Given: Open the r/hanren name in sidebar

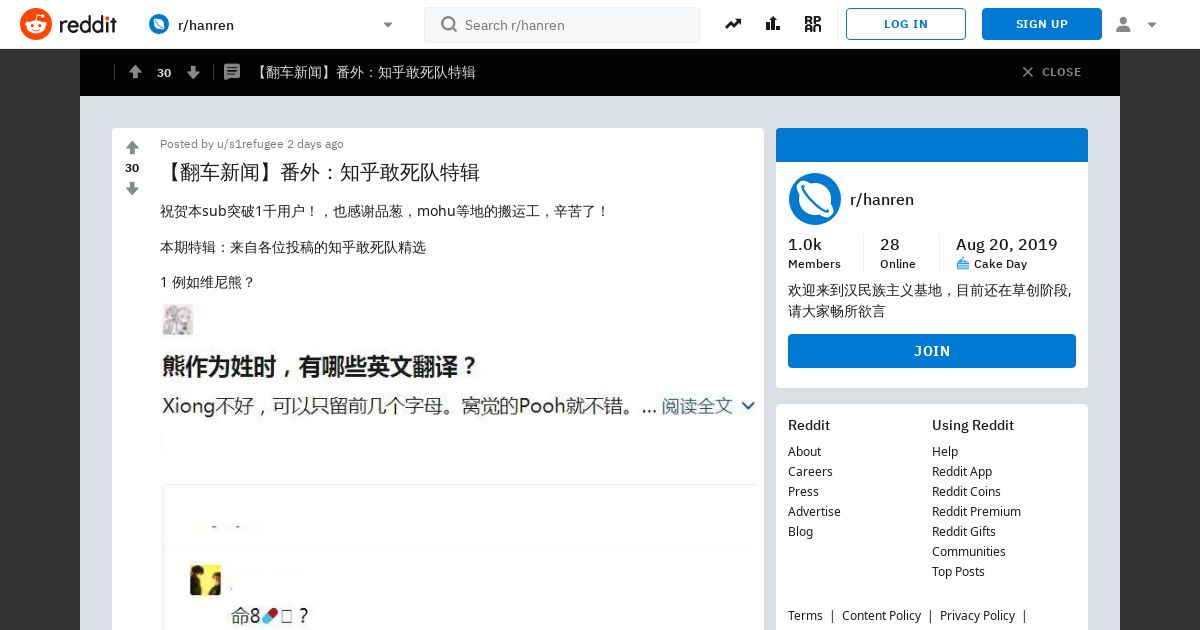Looking at the screenshot, I should coord(882,199).
